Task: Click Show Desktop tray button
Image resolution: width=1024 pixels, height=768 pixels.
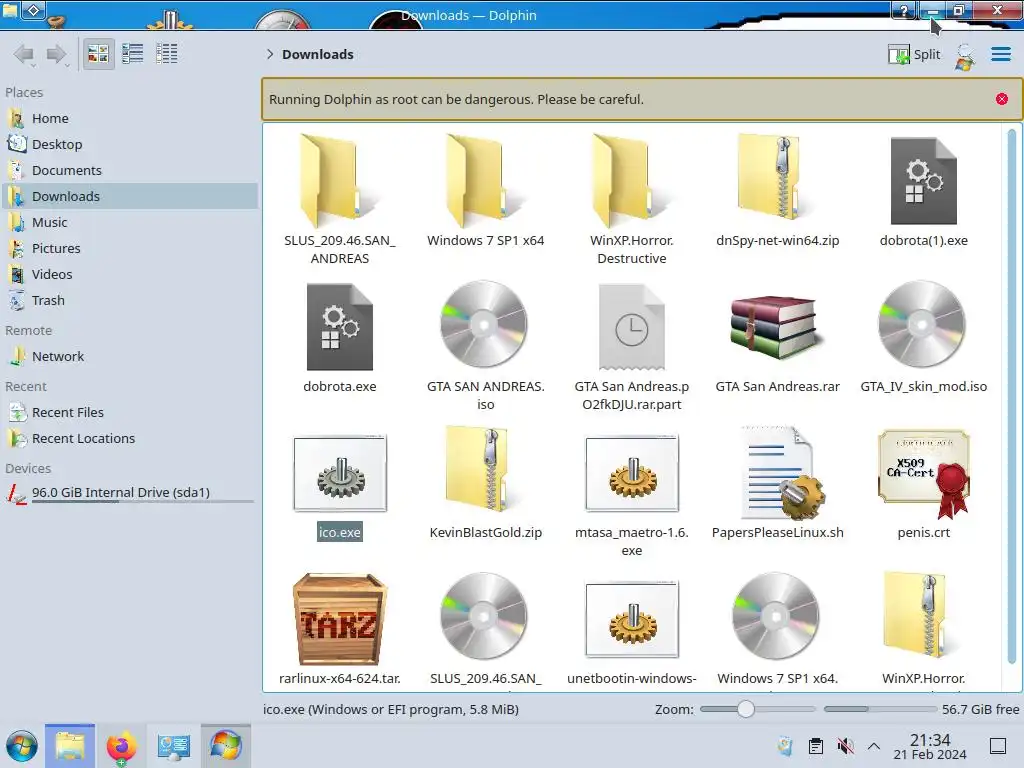Action: 998,746
